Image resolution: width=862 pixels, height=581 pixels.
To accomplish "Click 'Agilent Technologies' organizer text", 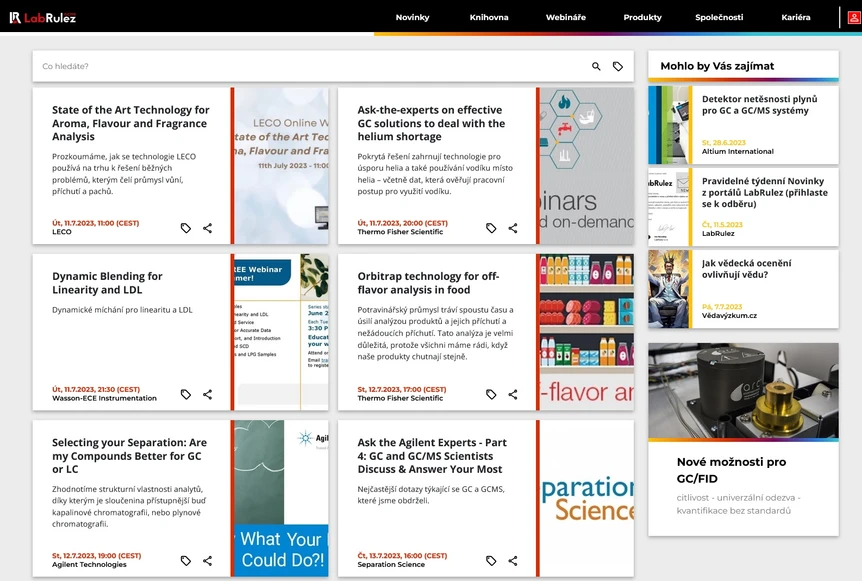I will pos(89,565).
